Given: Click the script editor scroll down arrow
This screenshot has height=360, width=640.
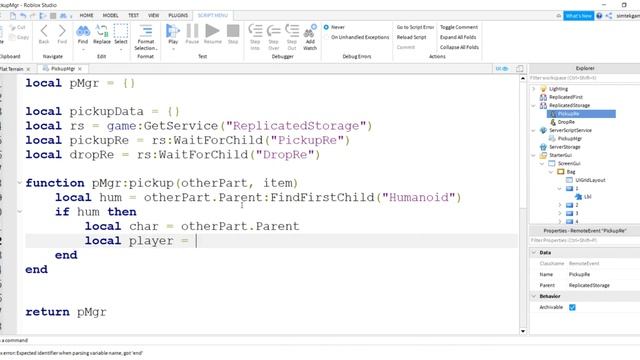Looking at the screenshot, I should (x=523, y=331).
